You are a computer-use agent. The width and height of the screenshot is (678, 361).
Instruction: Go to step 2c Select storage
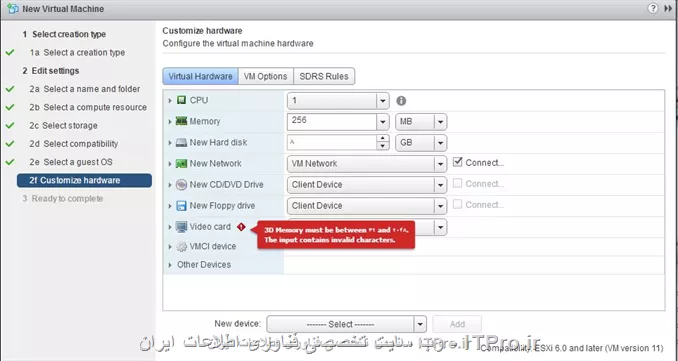[x=64, y=125]
